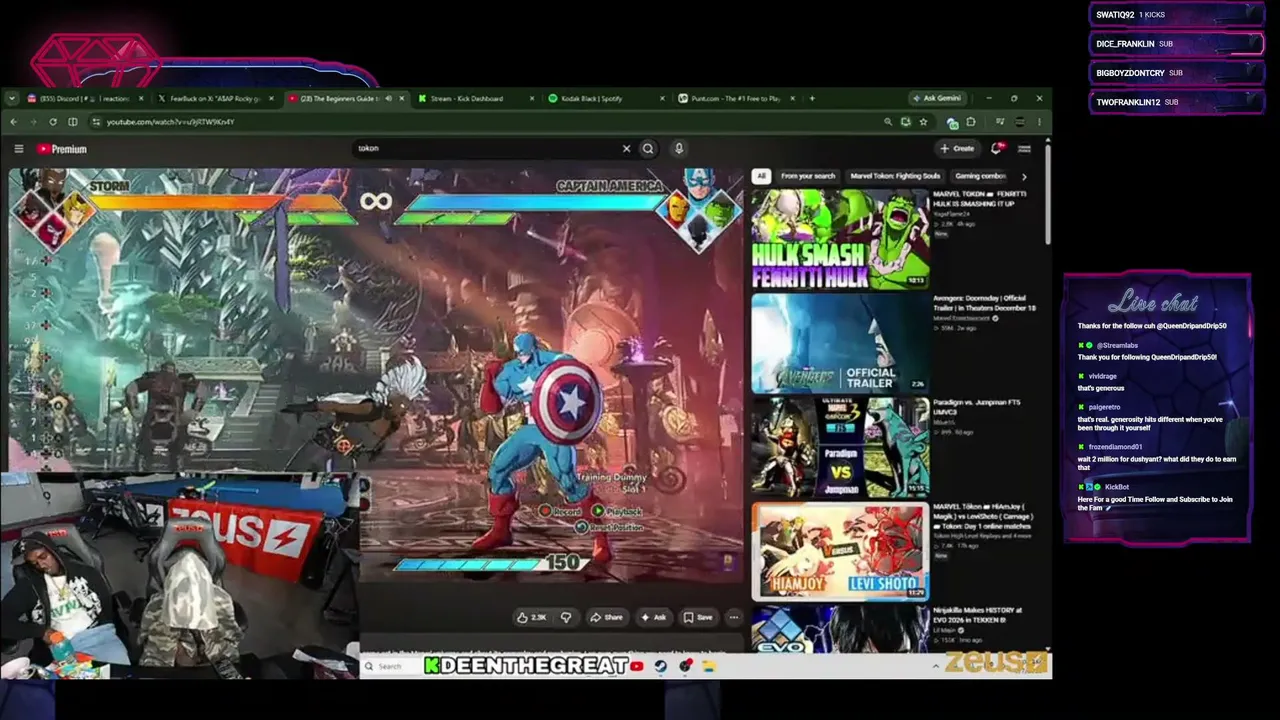
Task: Save the video to a playlist
Action: pos(697,617)
